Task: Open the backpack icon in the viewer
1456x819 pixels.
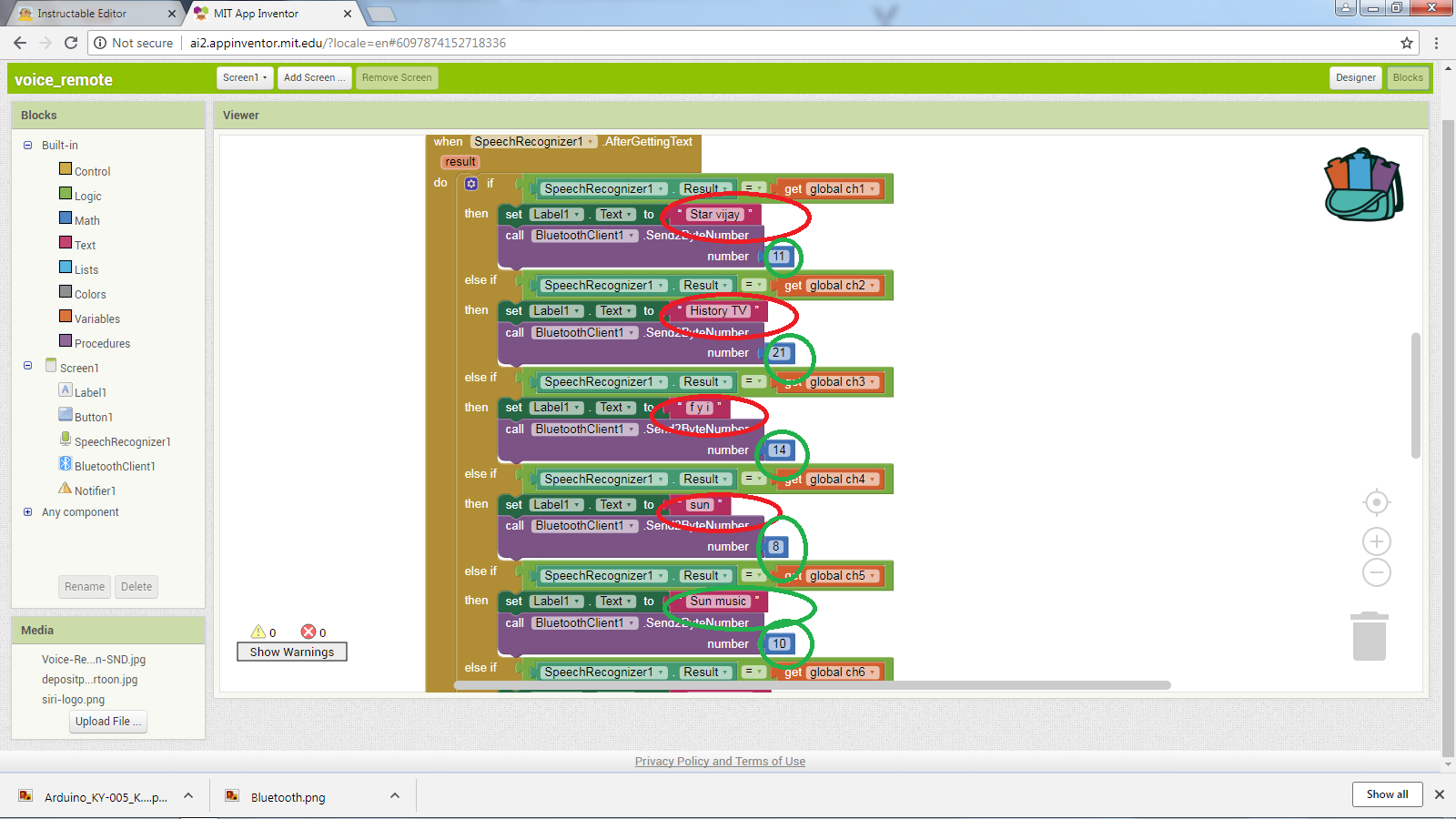Action: click(x=1363, y=185)
